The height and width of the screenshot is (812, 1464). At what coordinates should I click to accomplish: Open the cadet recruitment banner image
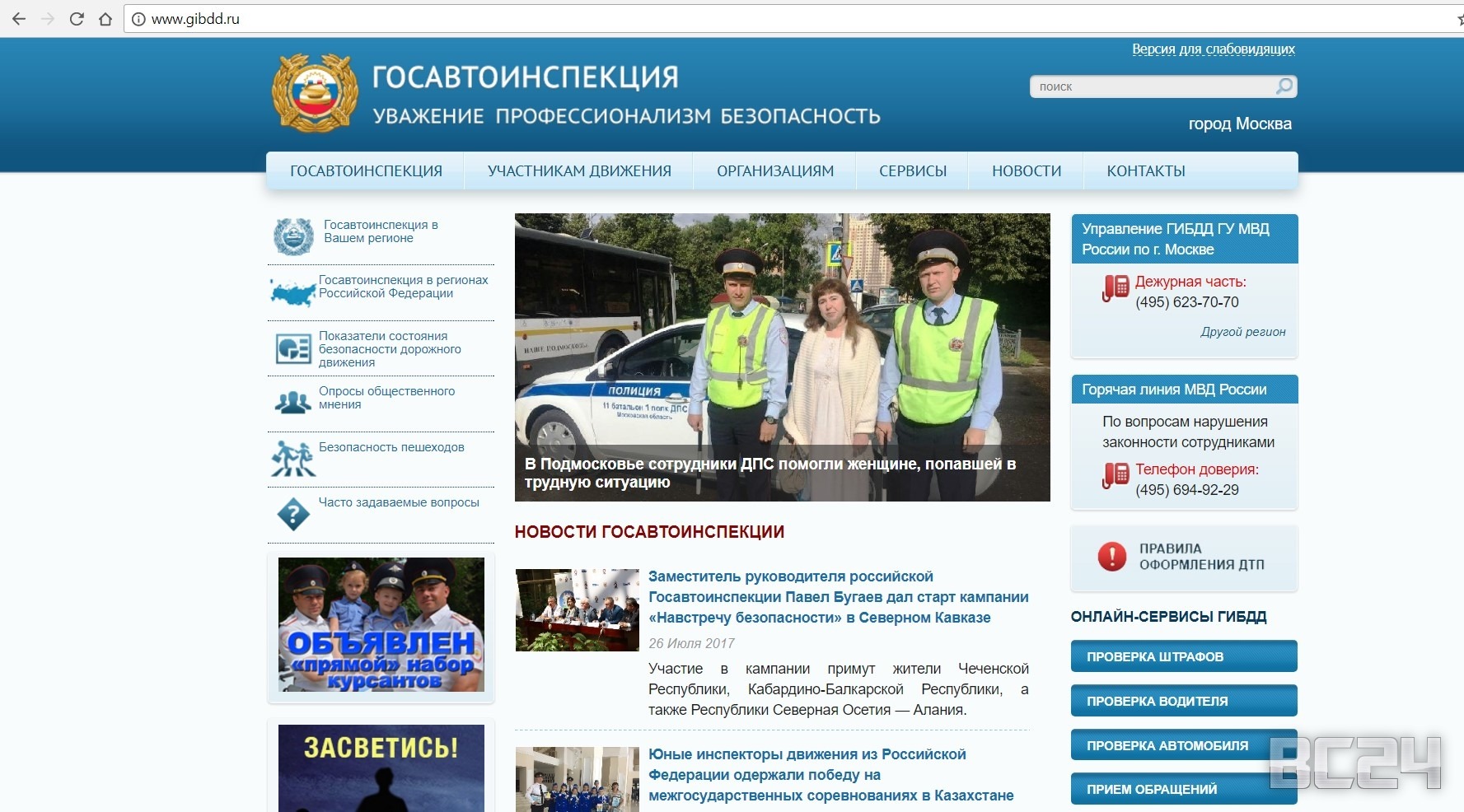click(x=381, y=624)
